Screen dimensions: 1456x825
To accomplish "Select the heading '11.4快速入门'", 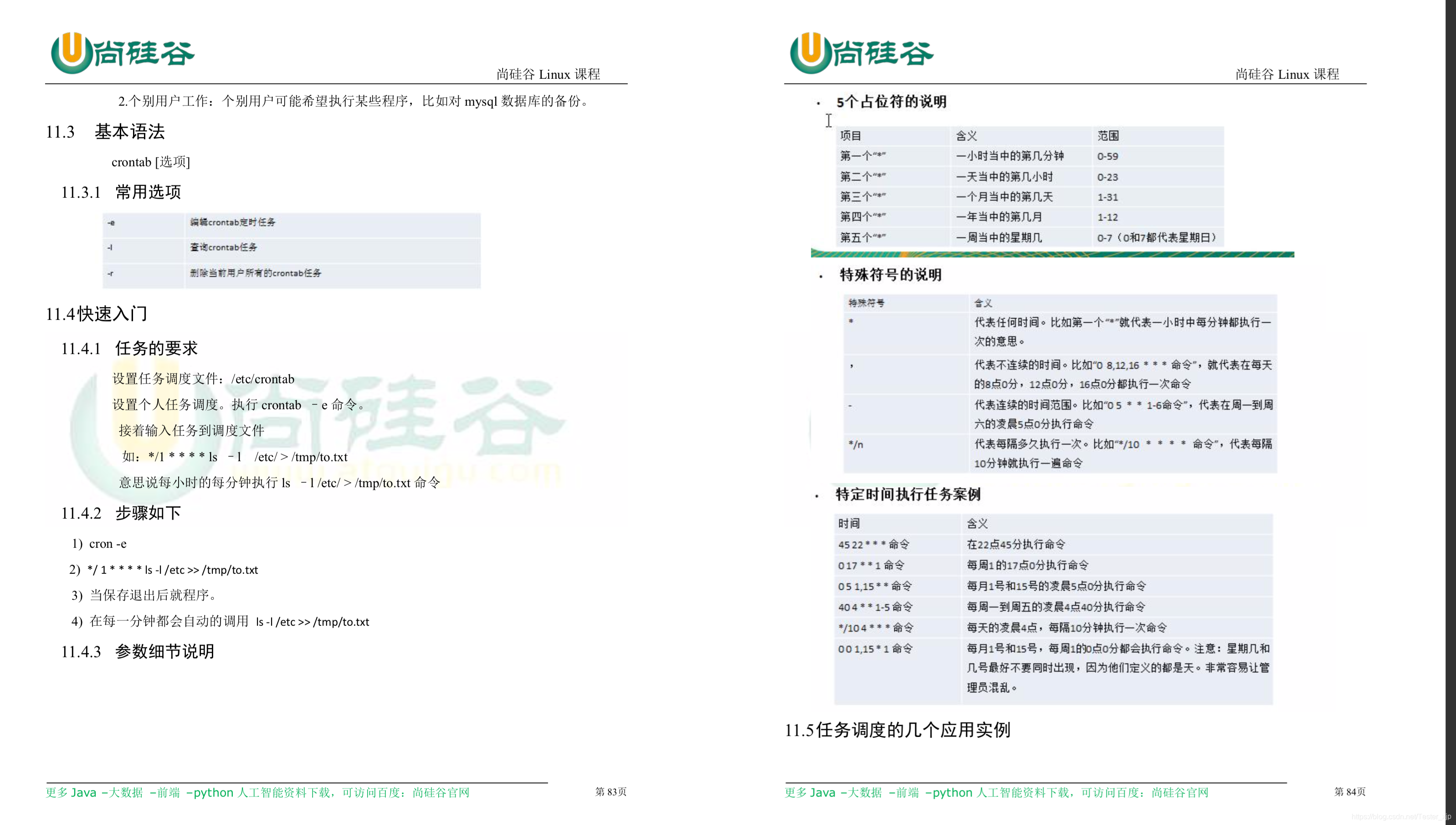I will 96,314.
